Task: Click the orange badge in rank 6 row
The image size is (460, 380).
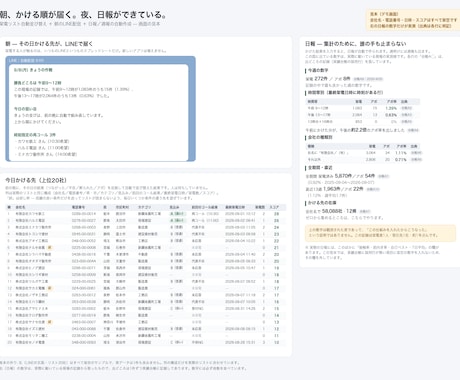Action: coord(49,248)
